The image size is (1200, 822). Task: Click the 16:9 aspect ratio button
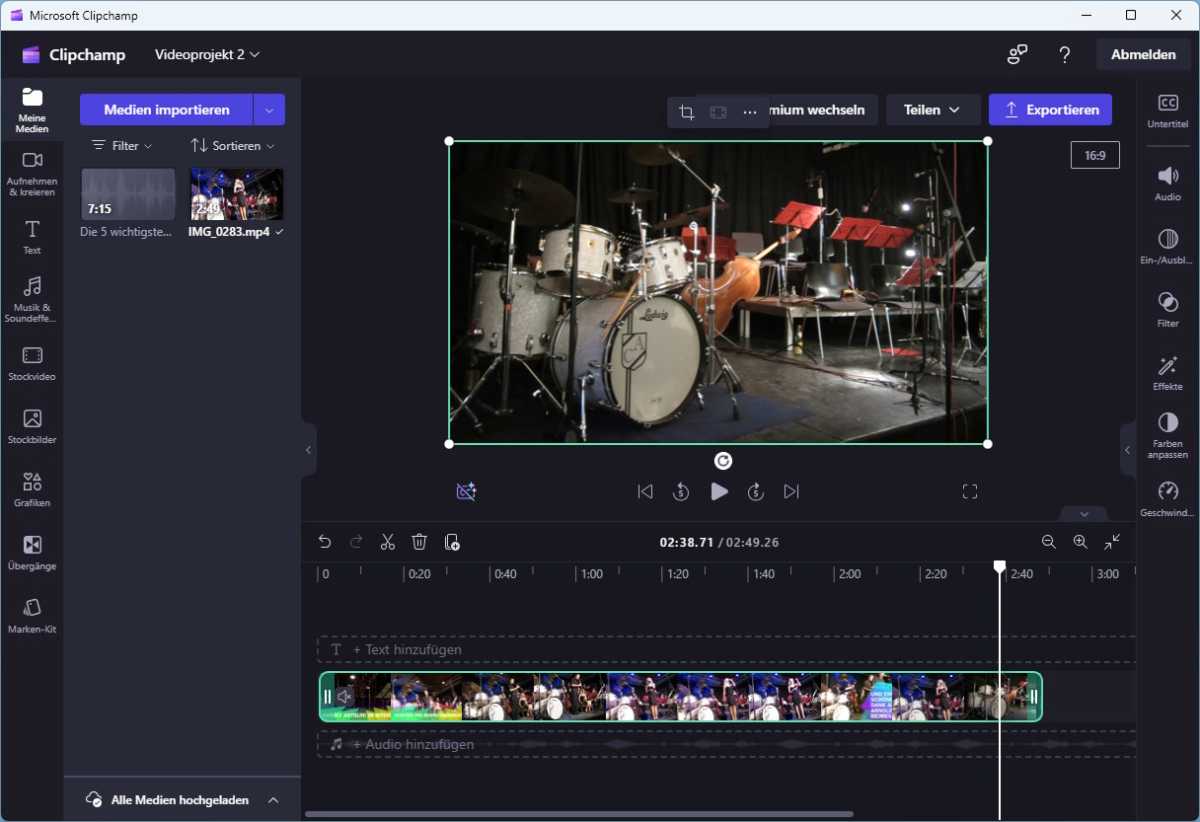click(1095, 154)
